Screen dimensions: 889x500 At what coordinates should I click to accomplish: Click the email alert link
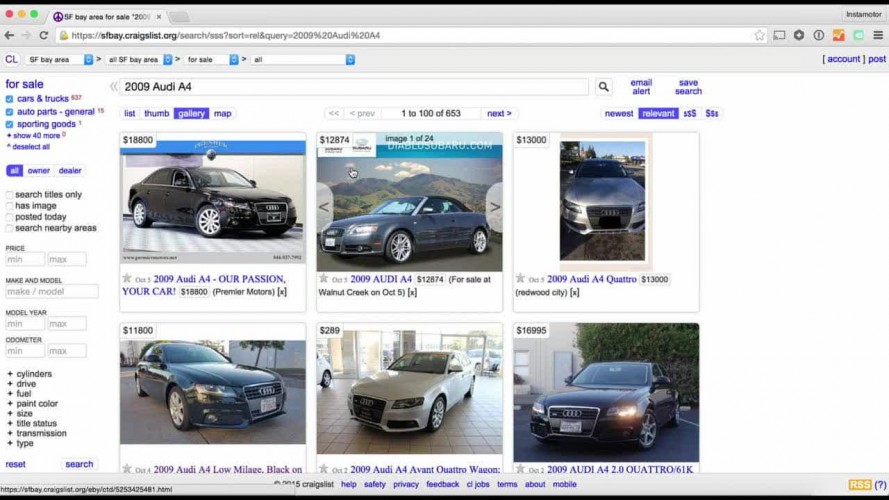(x=641, y=87)
